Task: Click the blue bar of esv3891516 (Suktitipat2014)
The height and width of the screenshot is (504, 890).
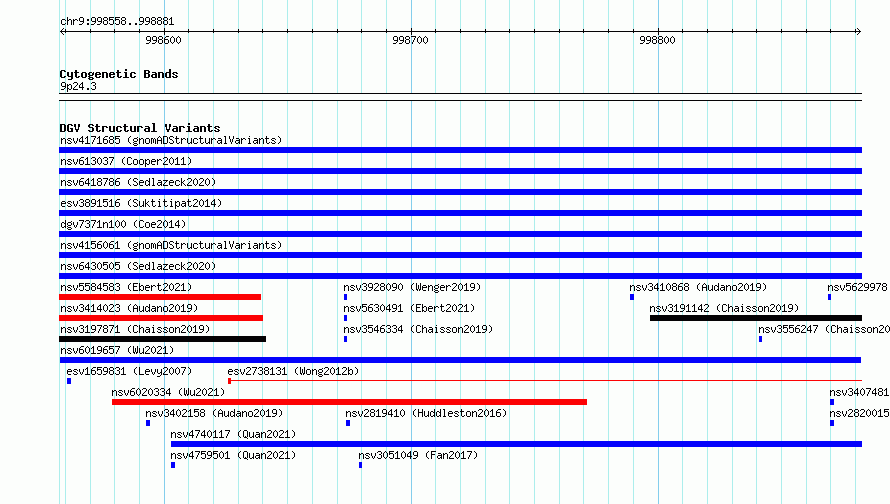Action: [460, 213]
